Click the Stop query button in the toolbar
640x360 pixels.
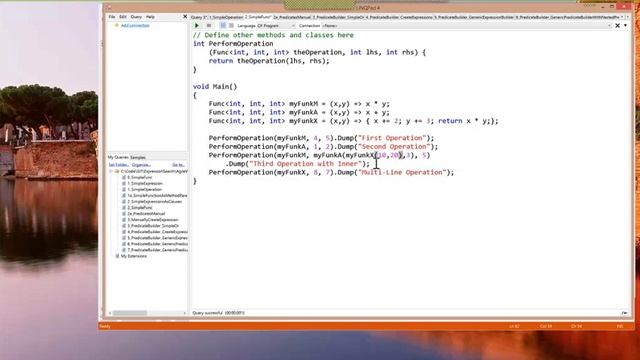[x=209, y=25]
